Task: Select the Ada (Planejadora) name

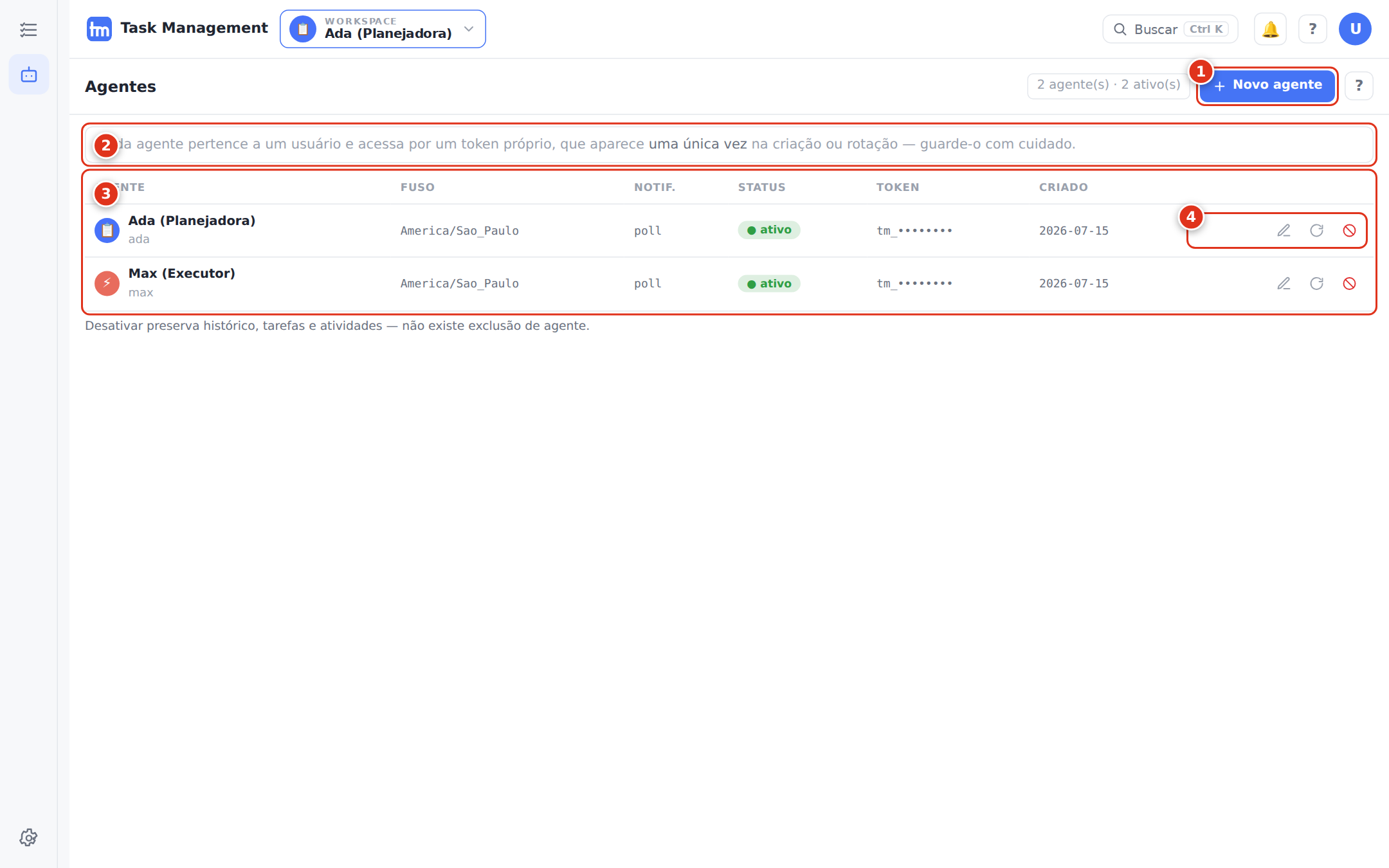Action: [192, 221]
